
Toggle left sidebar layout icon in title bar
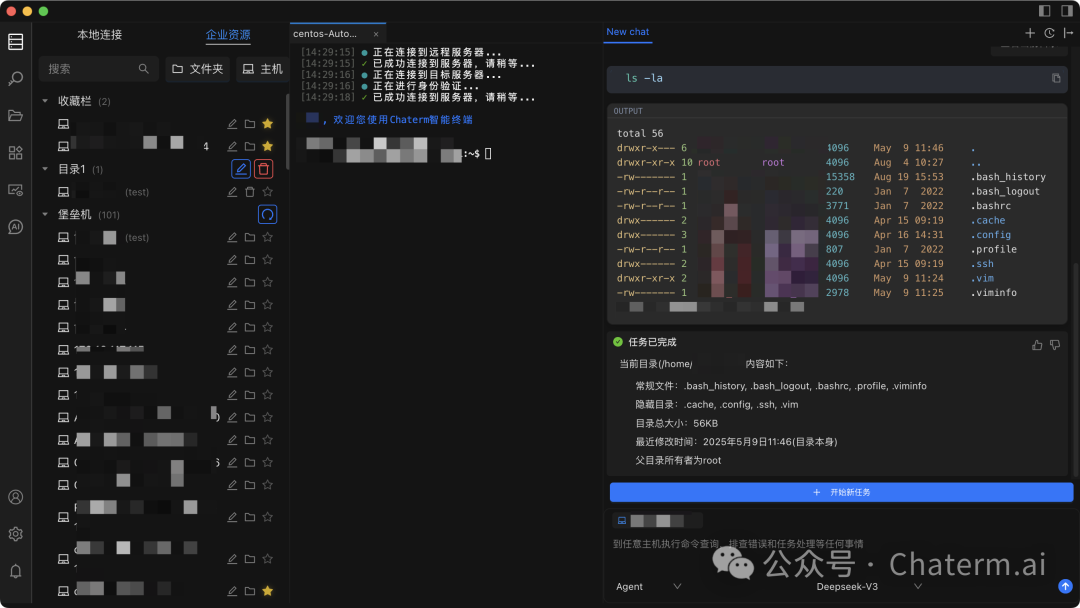pyautogui.click(x=1044, y=10)
